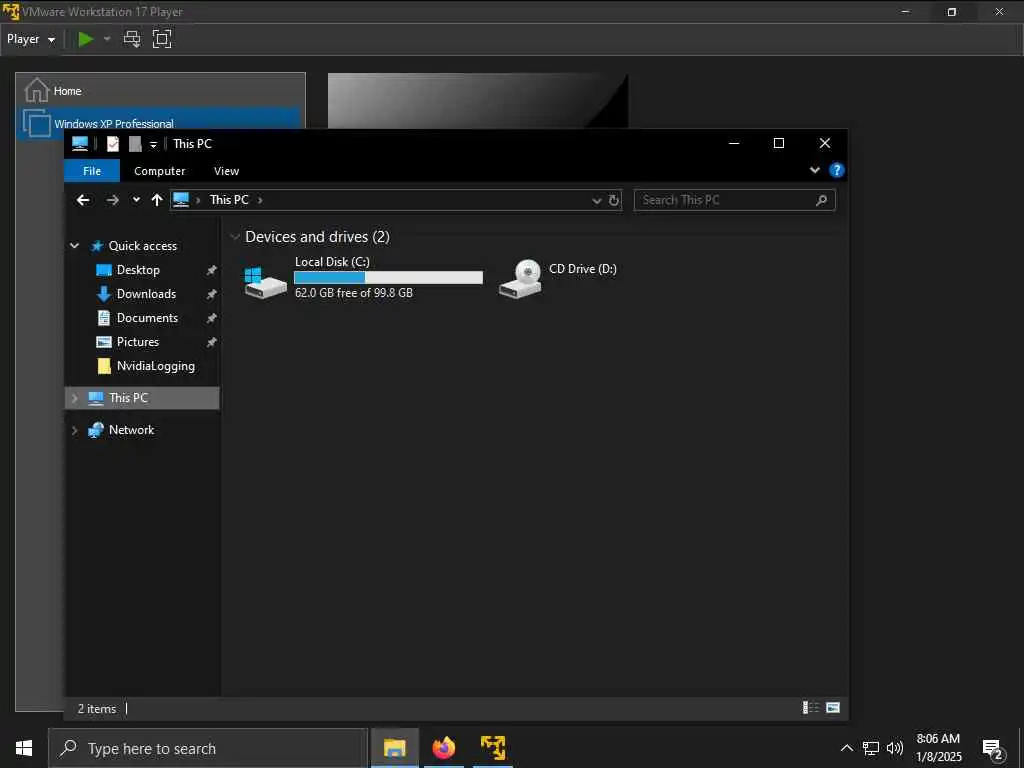
Task: Refresh This PC with the refresh icon
Action: coord(614,200)
